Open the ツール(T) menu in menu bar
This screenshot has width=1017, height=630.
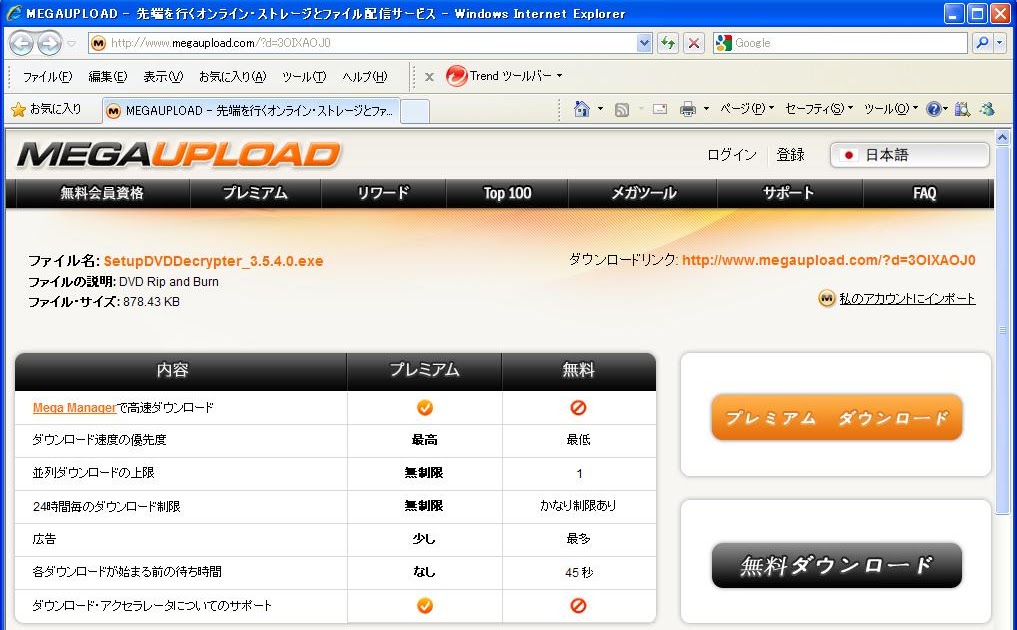point(304,77)
